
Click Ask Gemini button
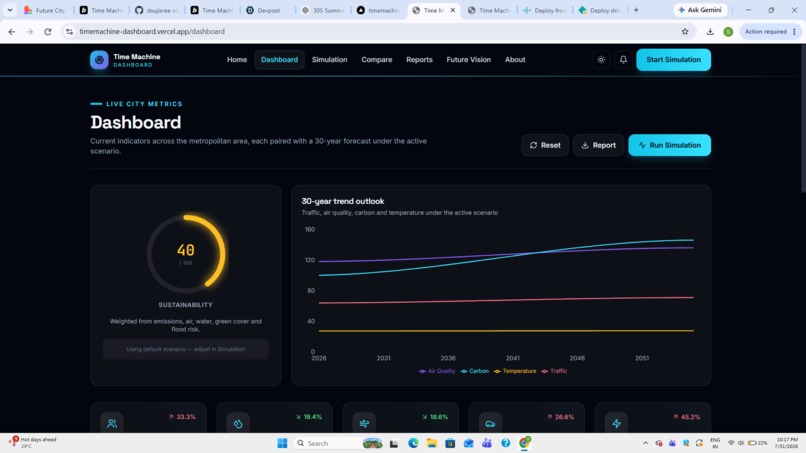pyautogui.click(x=700, y=10)
